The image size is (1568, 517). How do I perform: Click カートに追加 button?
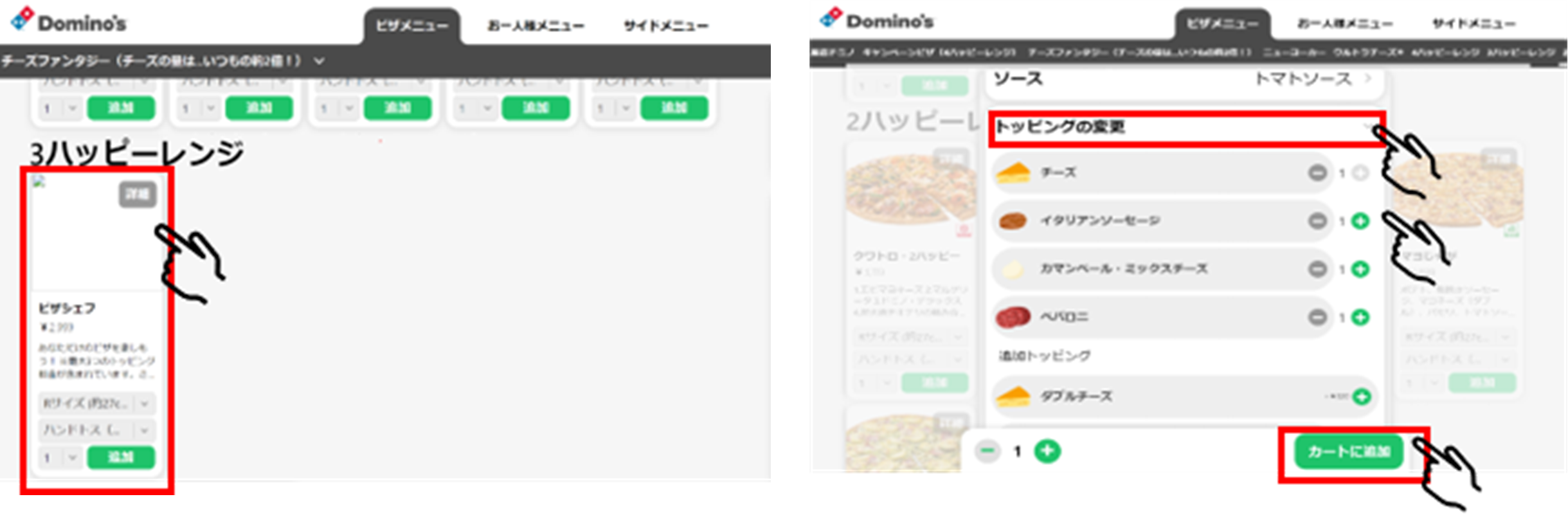point(1348,452)
